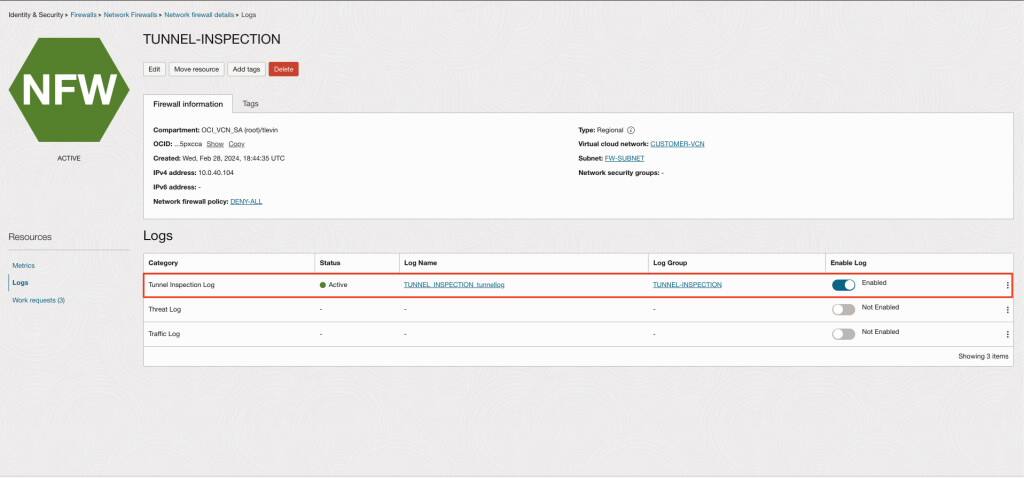The height and width of the screenshot is (478, 1024).
Task: Open actions menu for Traffic Log row
Action: pos(1008,334)
